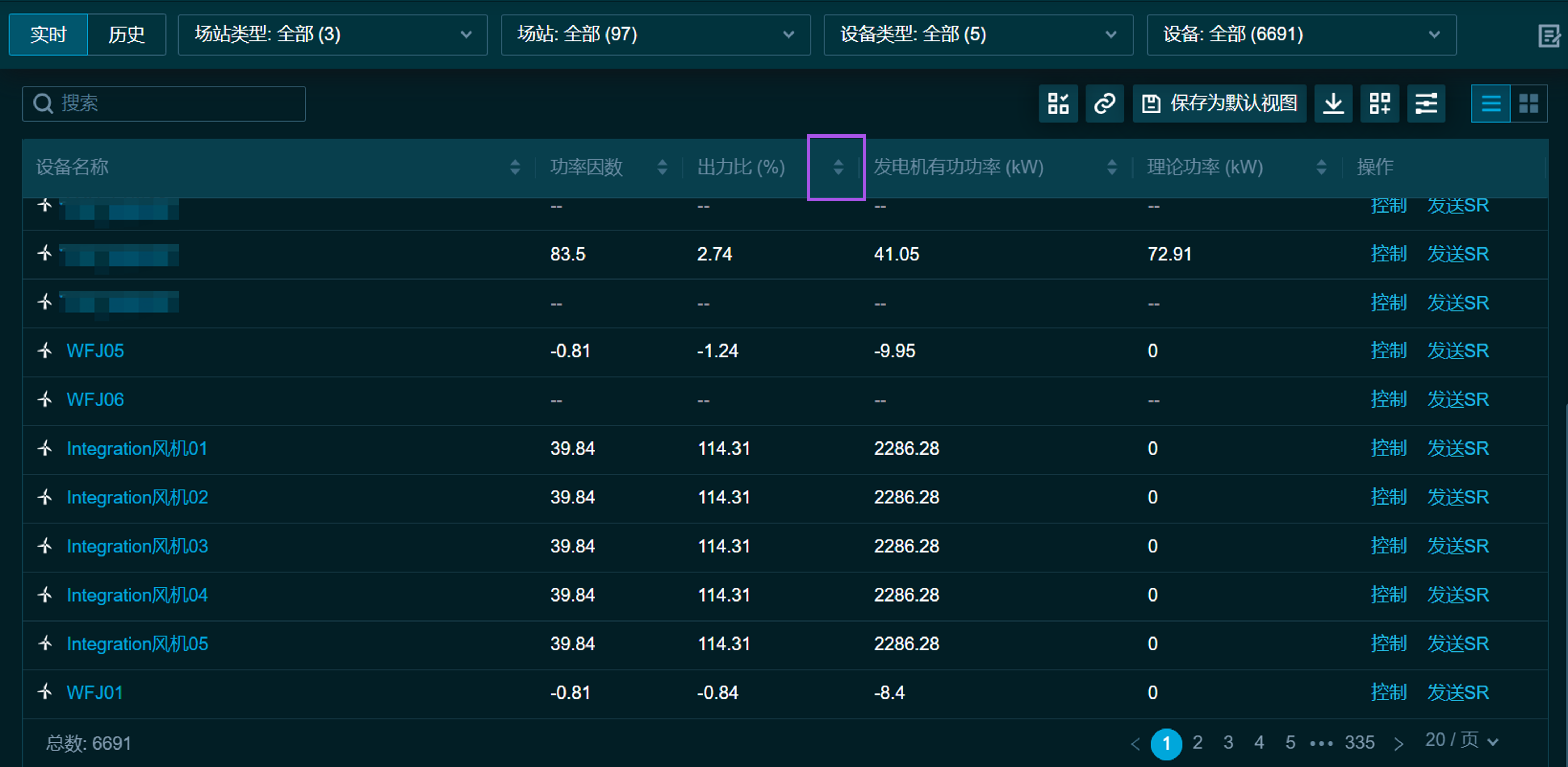1568x767 pixels.
Task: Open the Integration风机03 device link
Action: pyautogui.click(x=138, y=546)
